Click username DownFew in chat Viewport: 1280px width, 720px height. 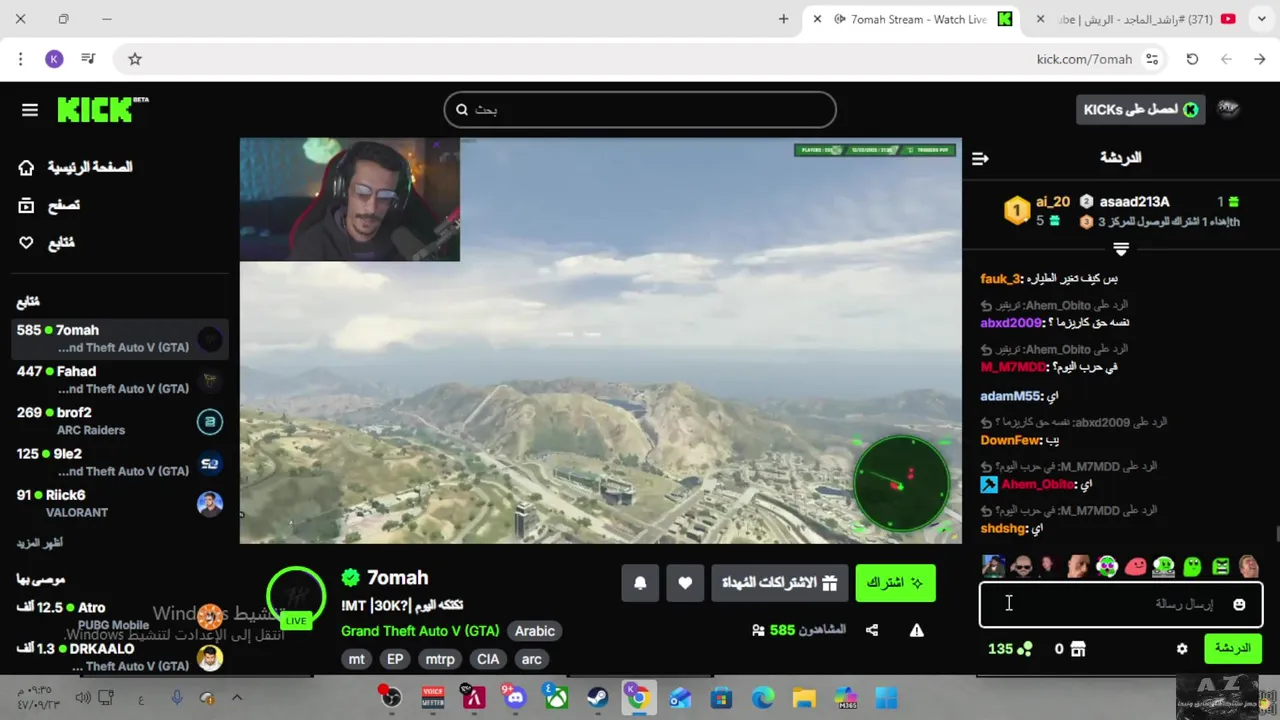point(1011,441)
